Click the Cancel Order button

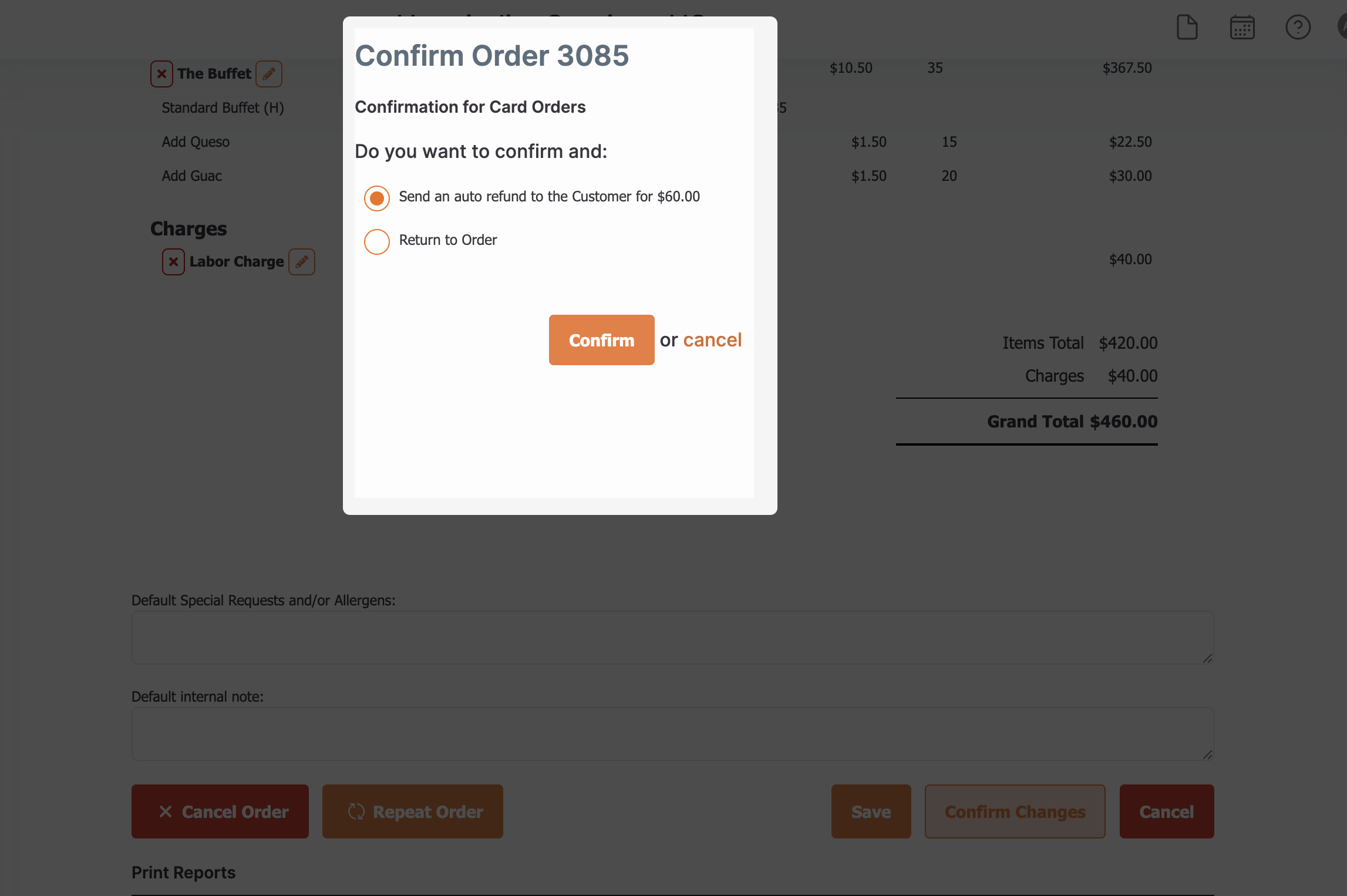point(220,811)
